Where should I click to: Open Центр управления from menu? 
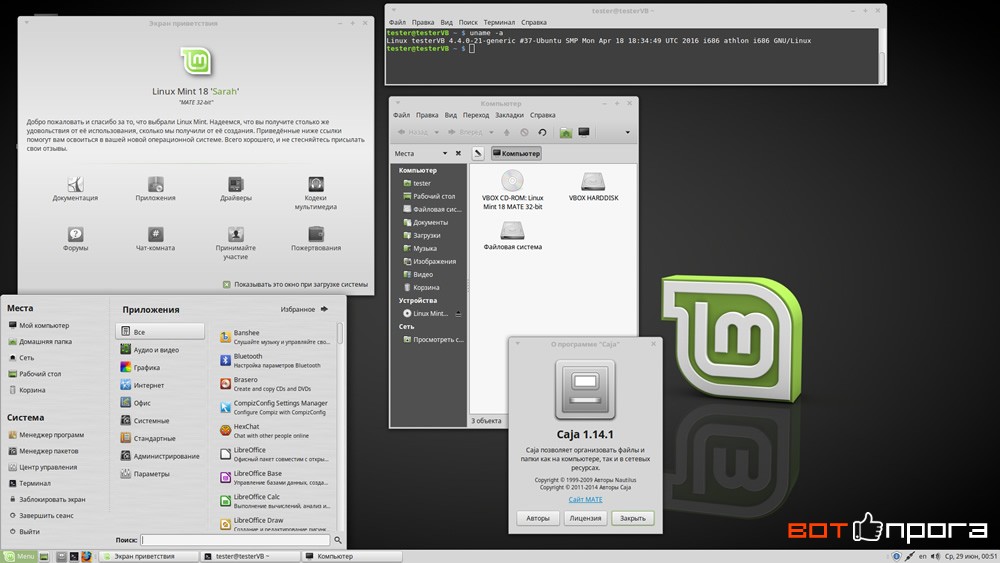(43, 467)
